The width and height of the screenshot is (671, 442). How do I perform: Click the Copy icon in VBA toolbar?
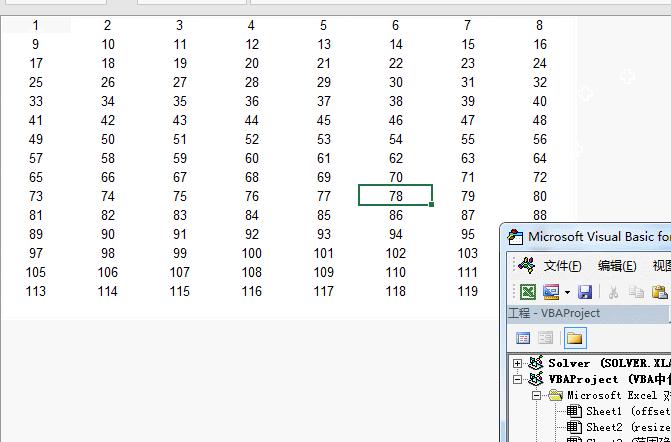[x=636, y=292]
